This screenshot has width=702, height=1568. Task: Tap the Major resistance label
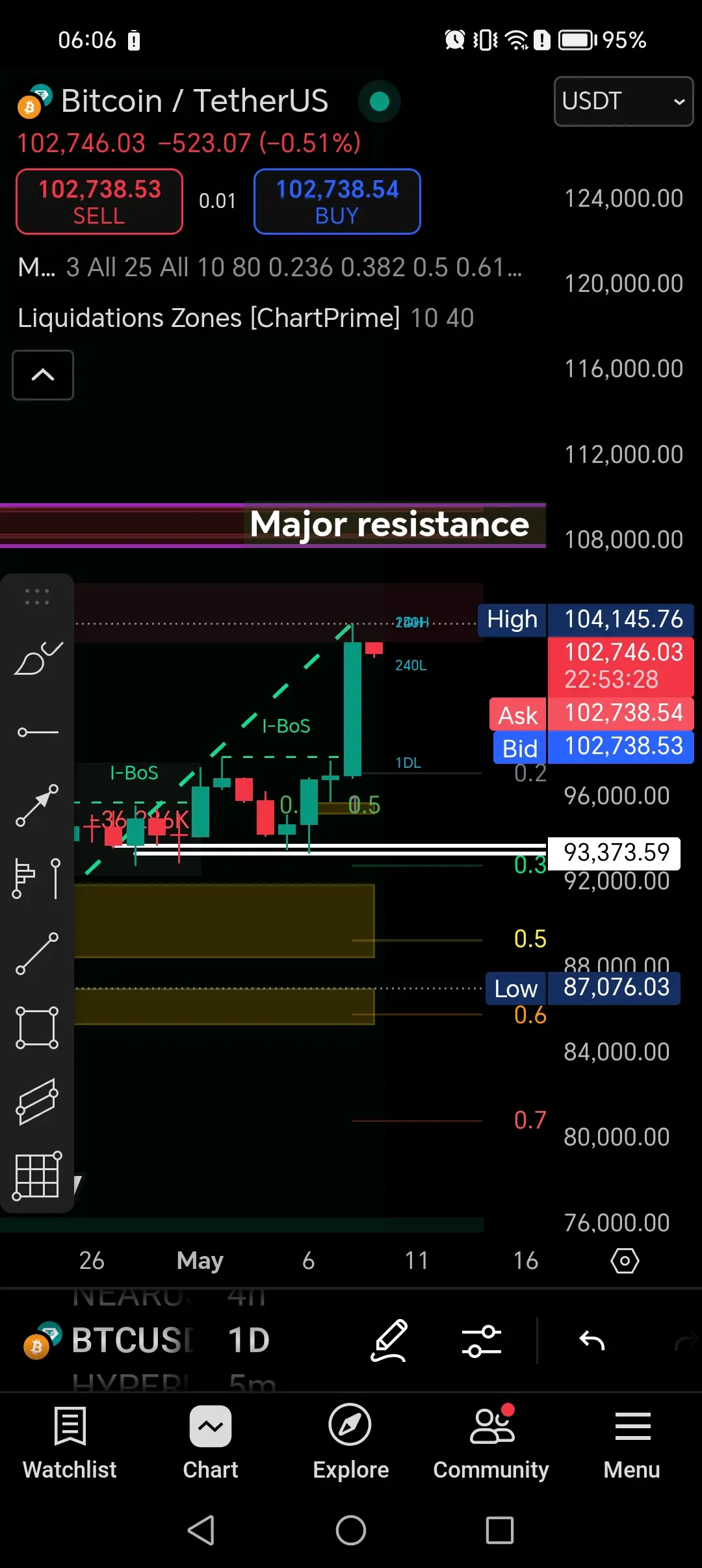389,524
